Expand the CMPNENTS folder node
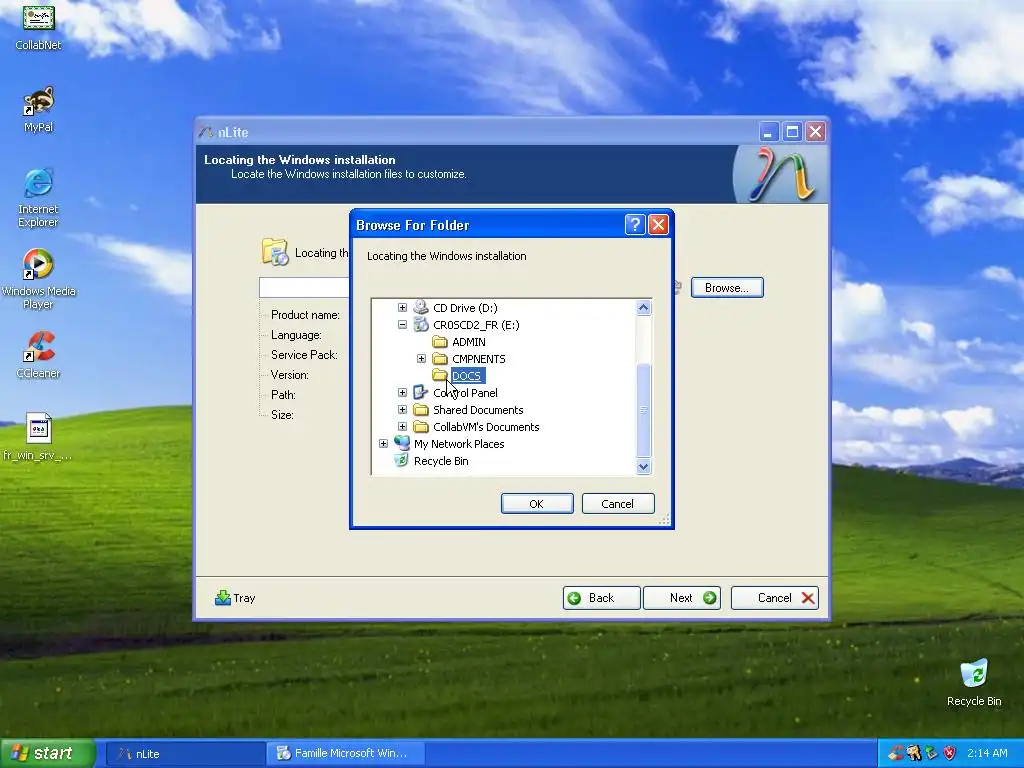The image size is (1024, 768). tap(421, 359)
